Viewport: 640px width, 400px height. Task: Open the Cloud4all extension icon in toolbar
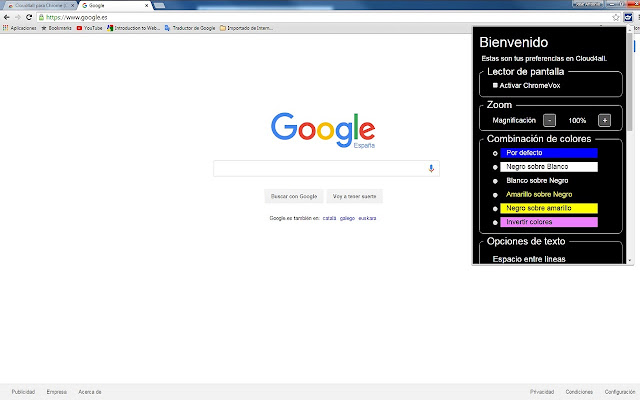(628, 17)
